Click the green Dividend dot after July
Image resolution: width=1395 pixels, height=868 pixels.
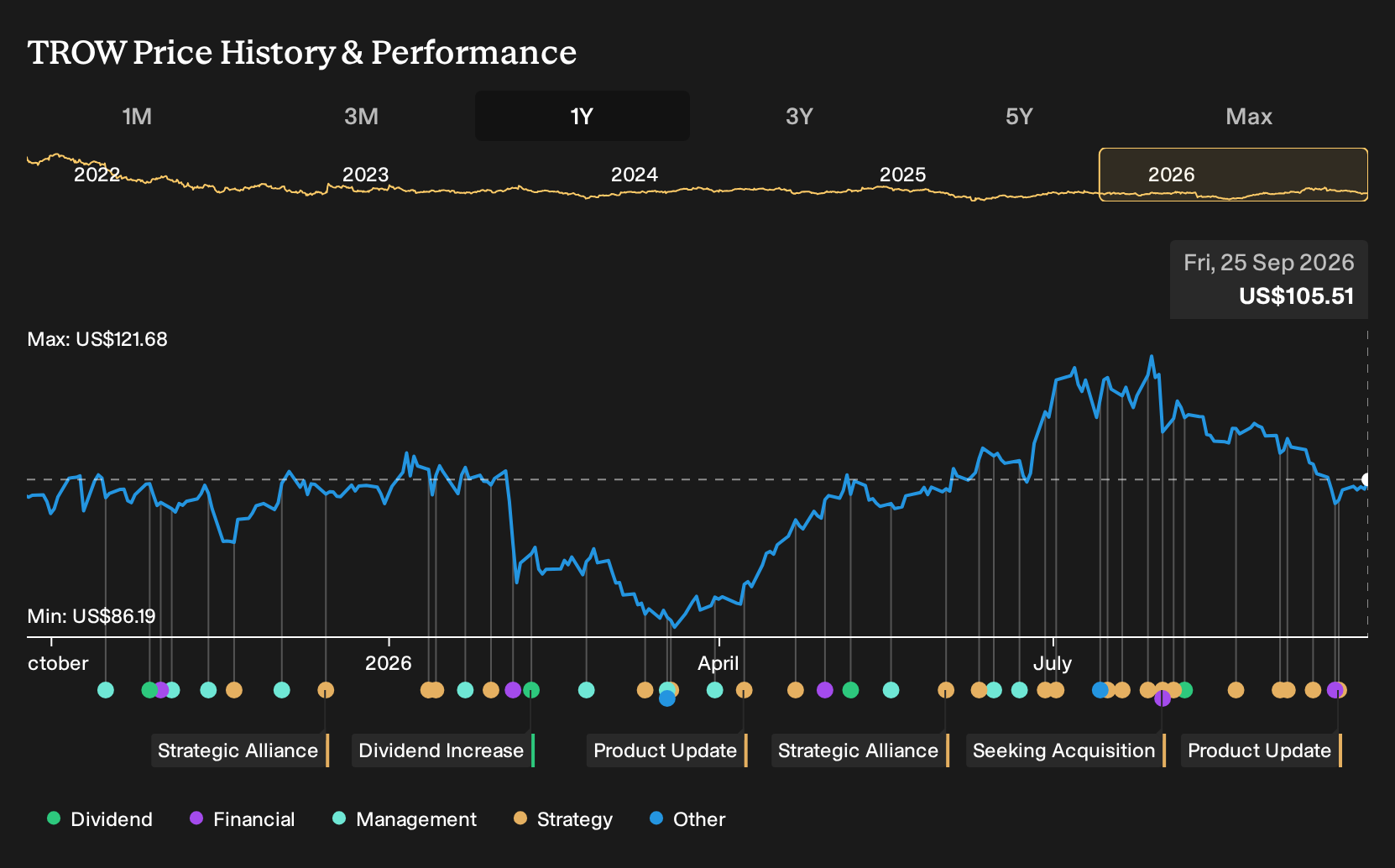tap(1184, 690)
